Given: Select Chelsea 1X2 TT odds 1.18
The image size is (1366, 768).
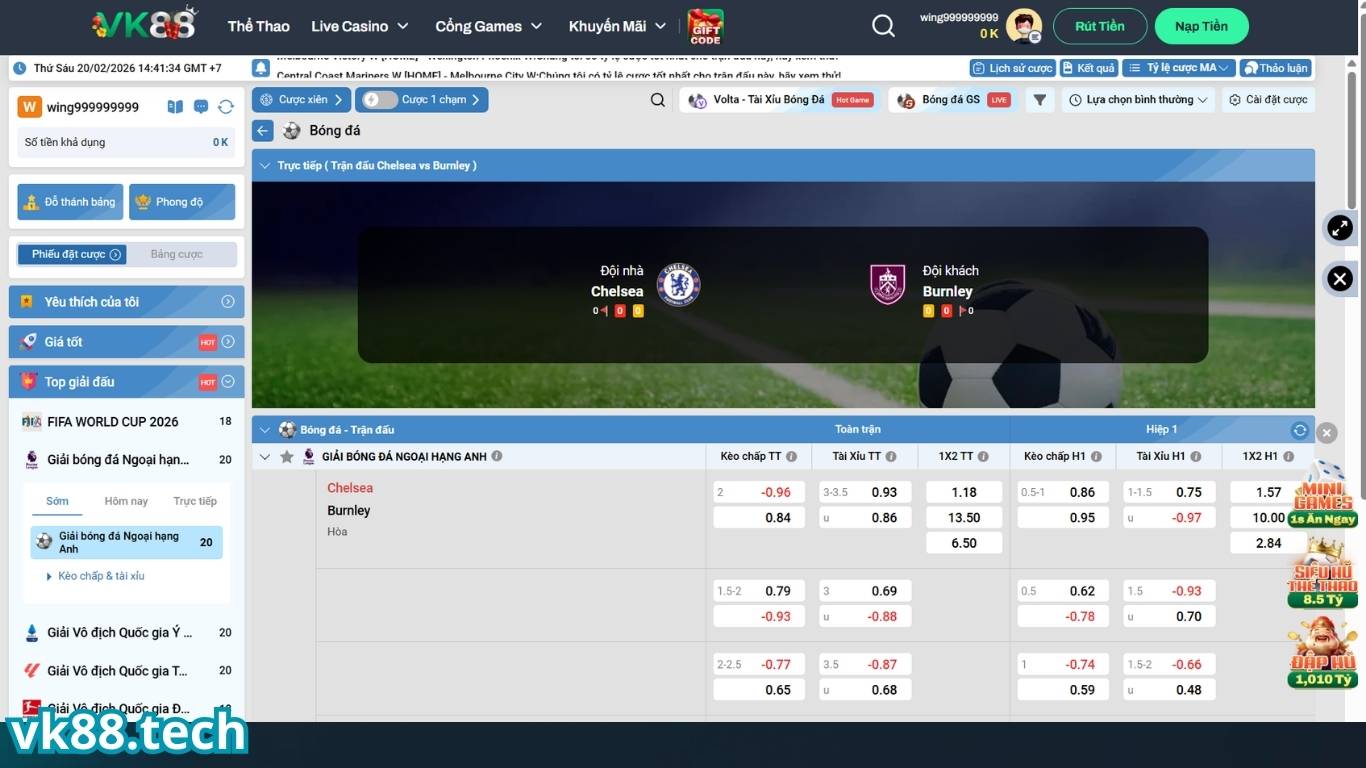Looking at the screenshot, I should pos(964,492).
